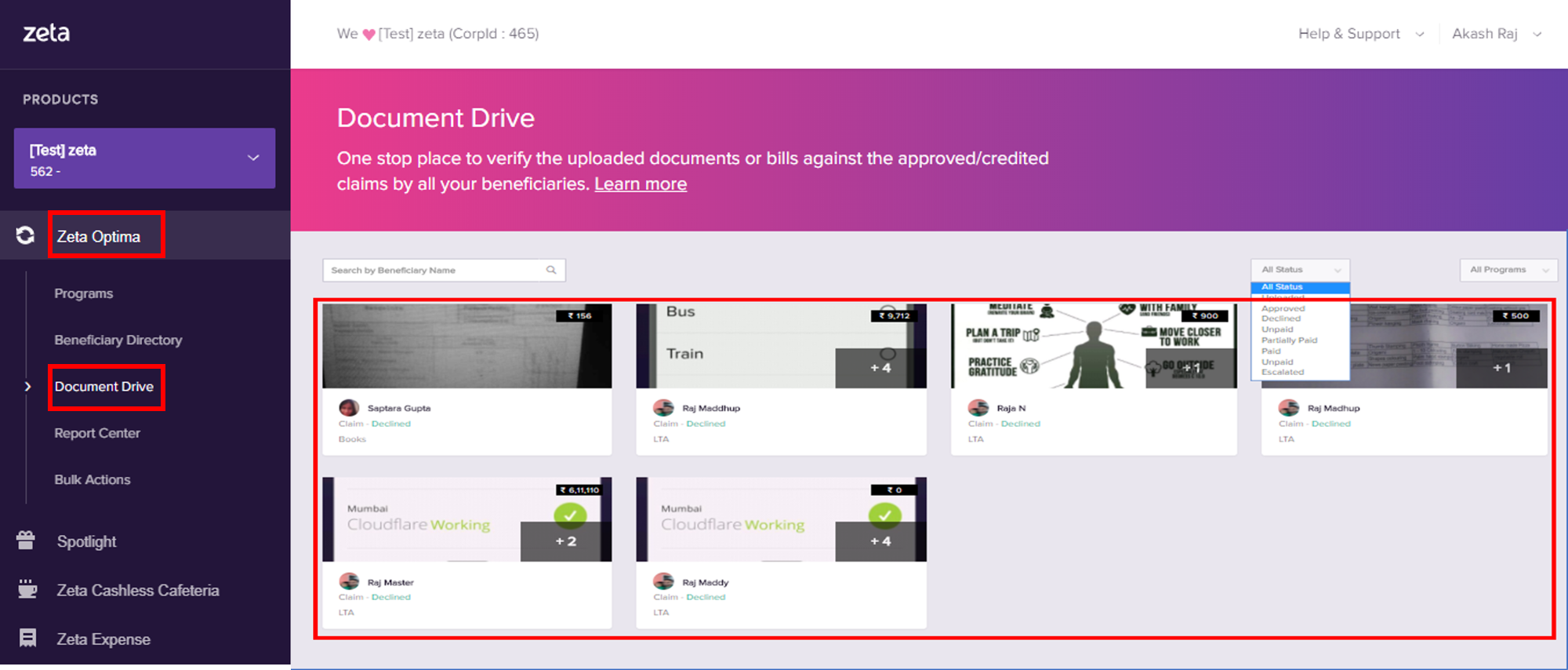Open Raj Maddy's Cloudflare thumbnail

coord(781,519)
